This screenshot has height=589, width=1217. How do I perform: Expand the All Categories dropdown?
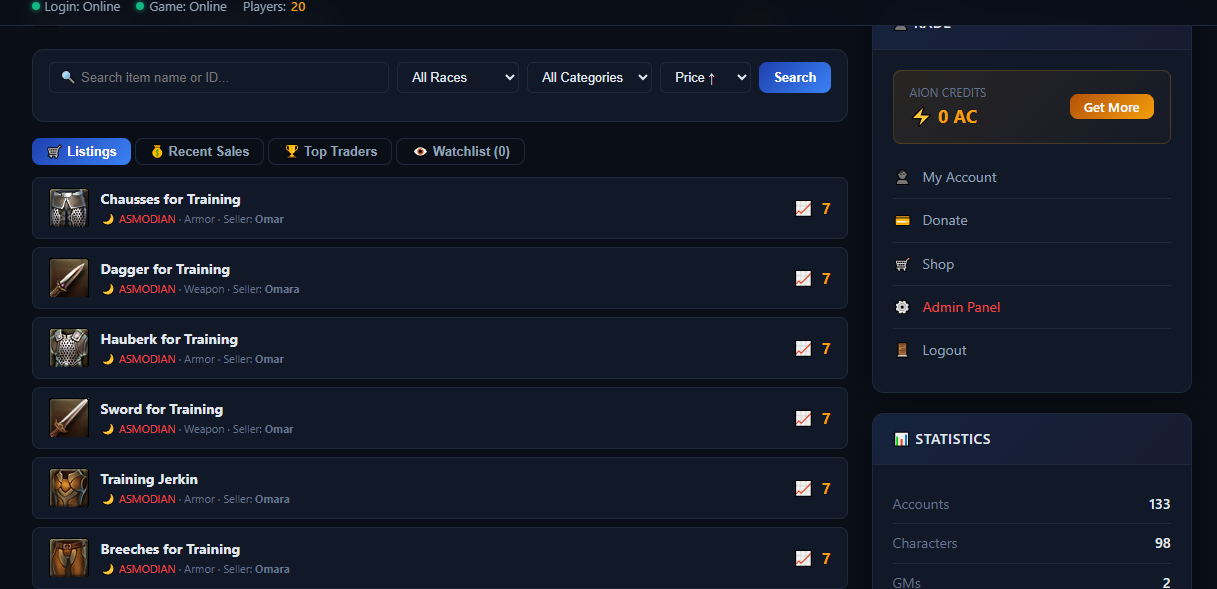[589, 77]
